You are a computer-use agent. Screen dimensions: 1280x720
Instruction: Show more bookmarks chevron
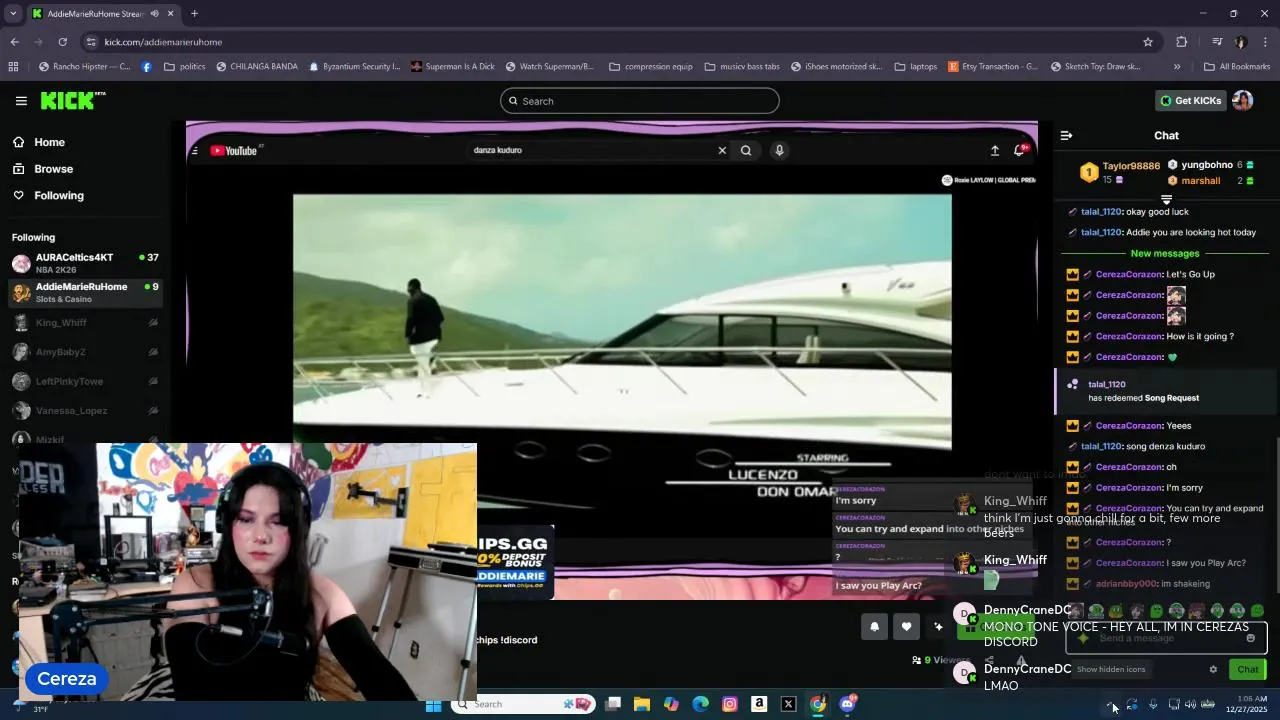pyautogui.click(x=1177, y=67)
